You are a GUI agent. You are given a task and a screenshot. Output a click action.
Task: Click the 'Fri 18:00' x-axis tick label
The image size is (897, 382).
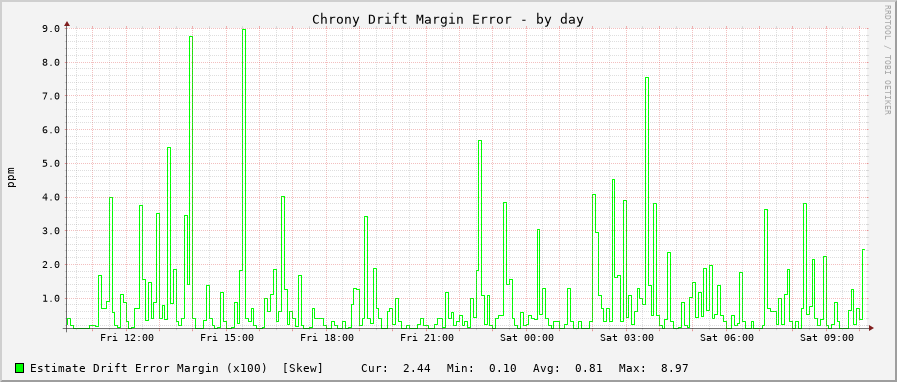click(327, 338)
